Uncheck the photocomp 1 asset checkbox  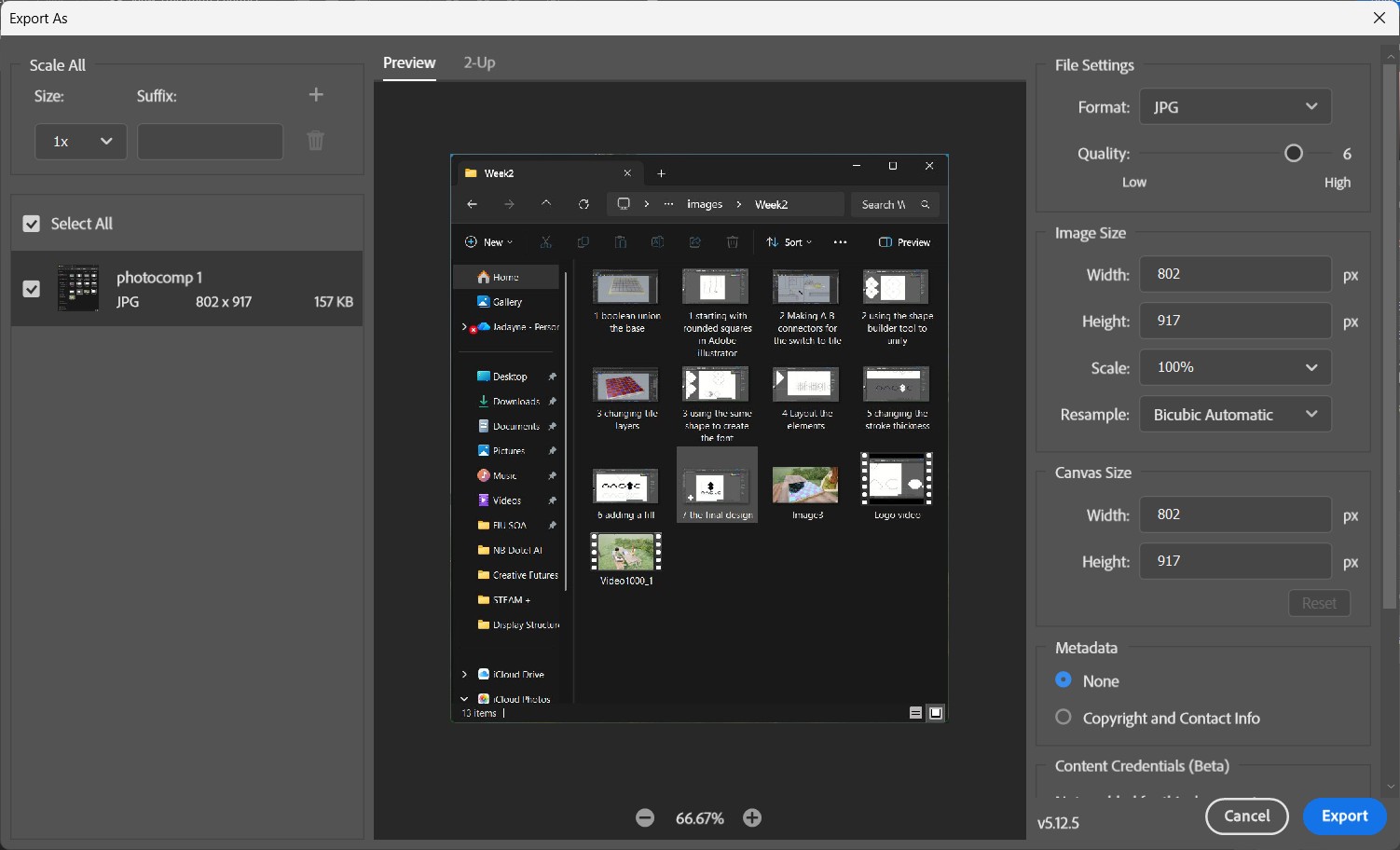(x=32, y=289)
